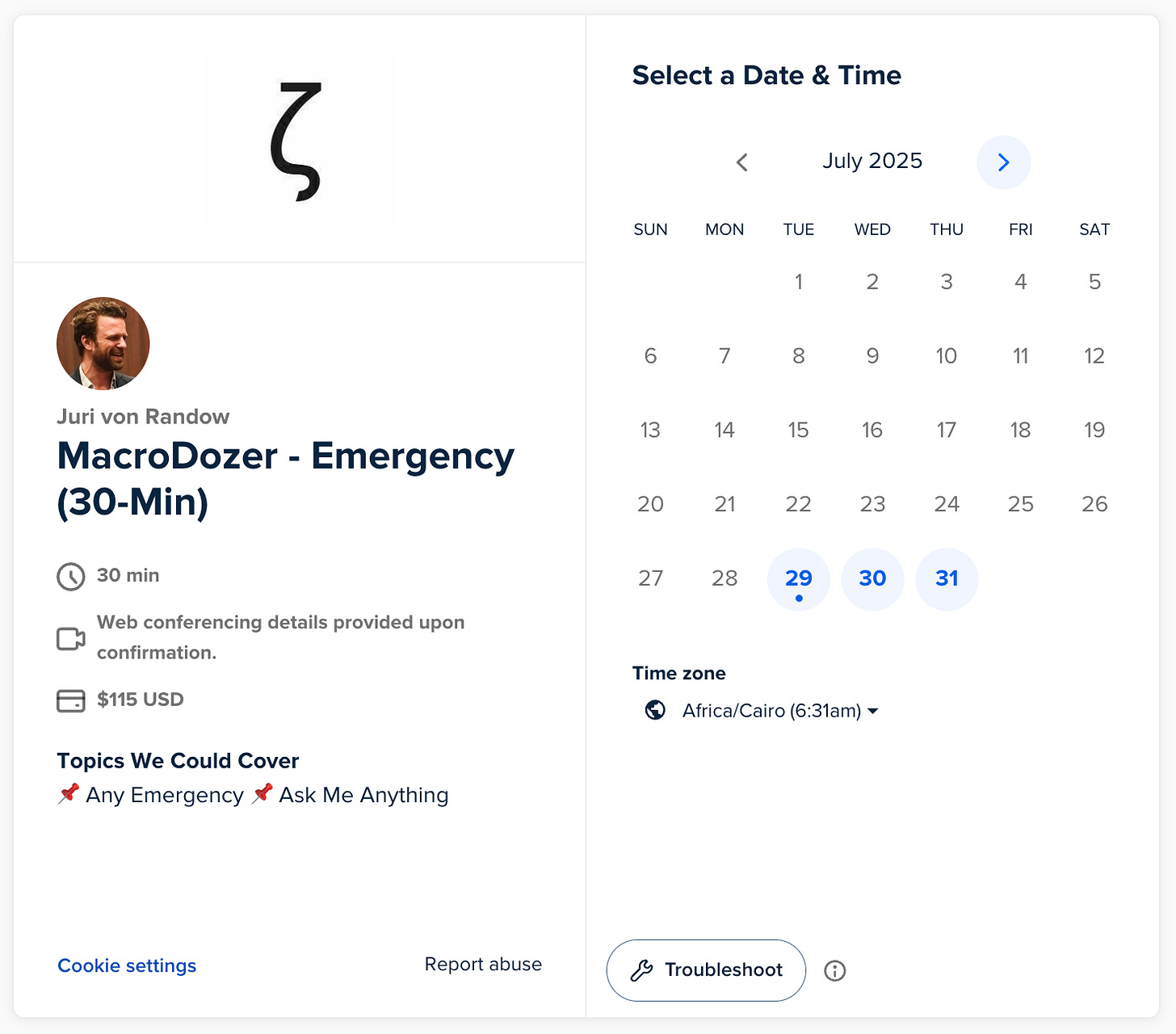Click the 'Ask Me Anything' topic text

click(363, 796)
